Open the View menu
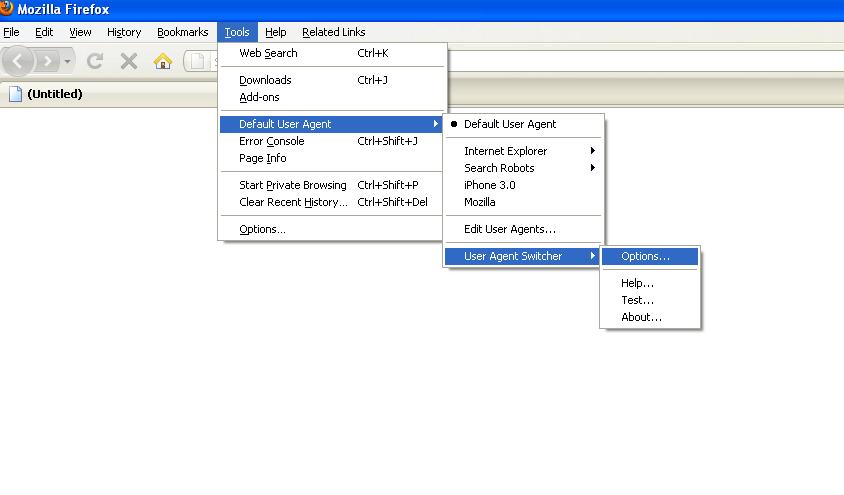 (80, 32)
